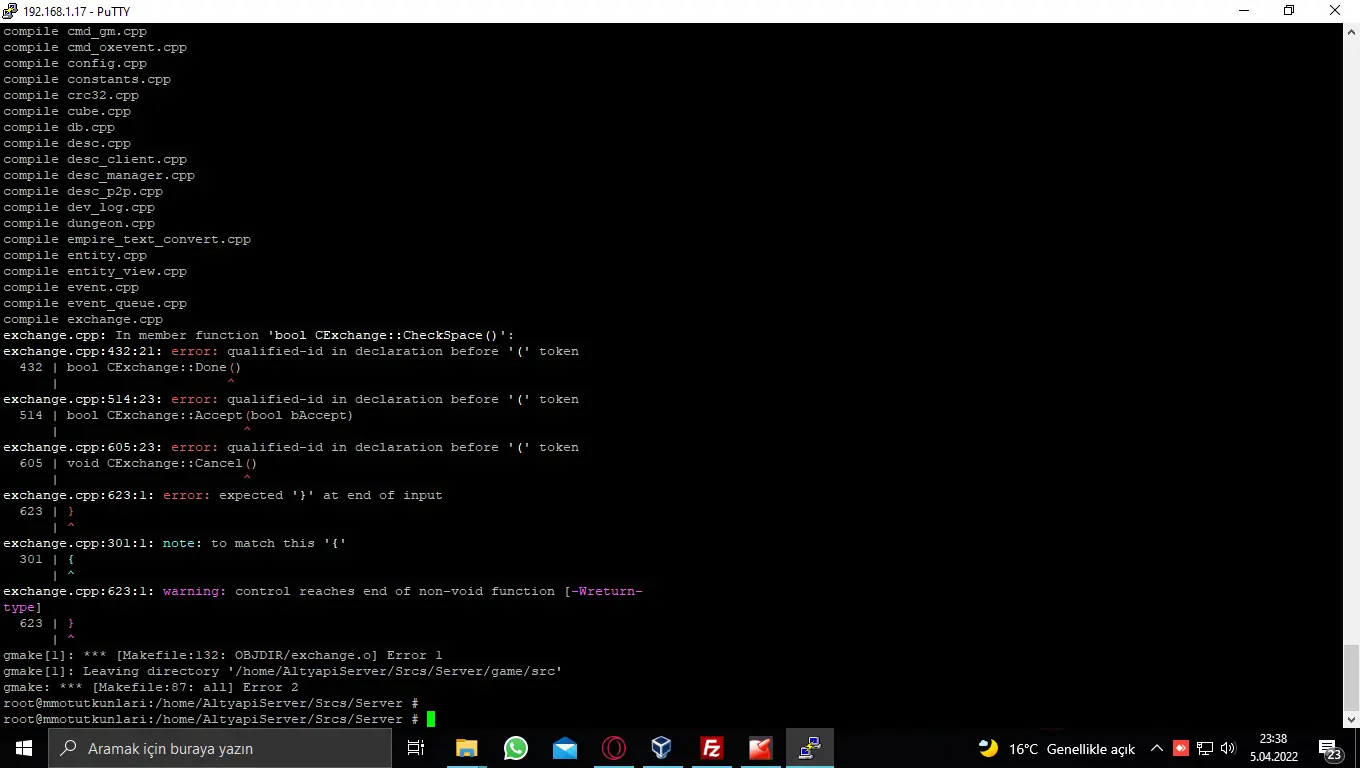Viewport: 1360px width, 768px height.
Task: Open the Opera GX browser
Action: click(613, 747)
